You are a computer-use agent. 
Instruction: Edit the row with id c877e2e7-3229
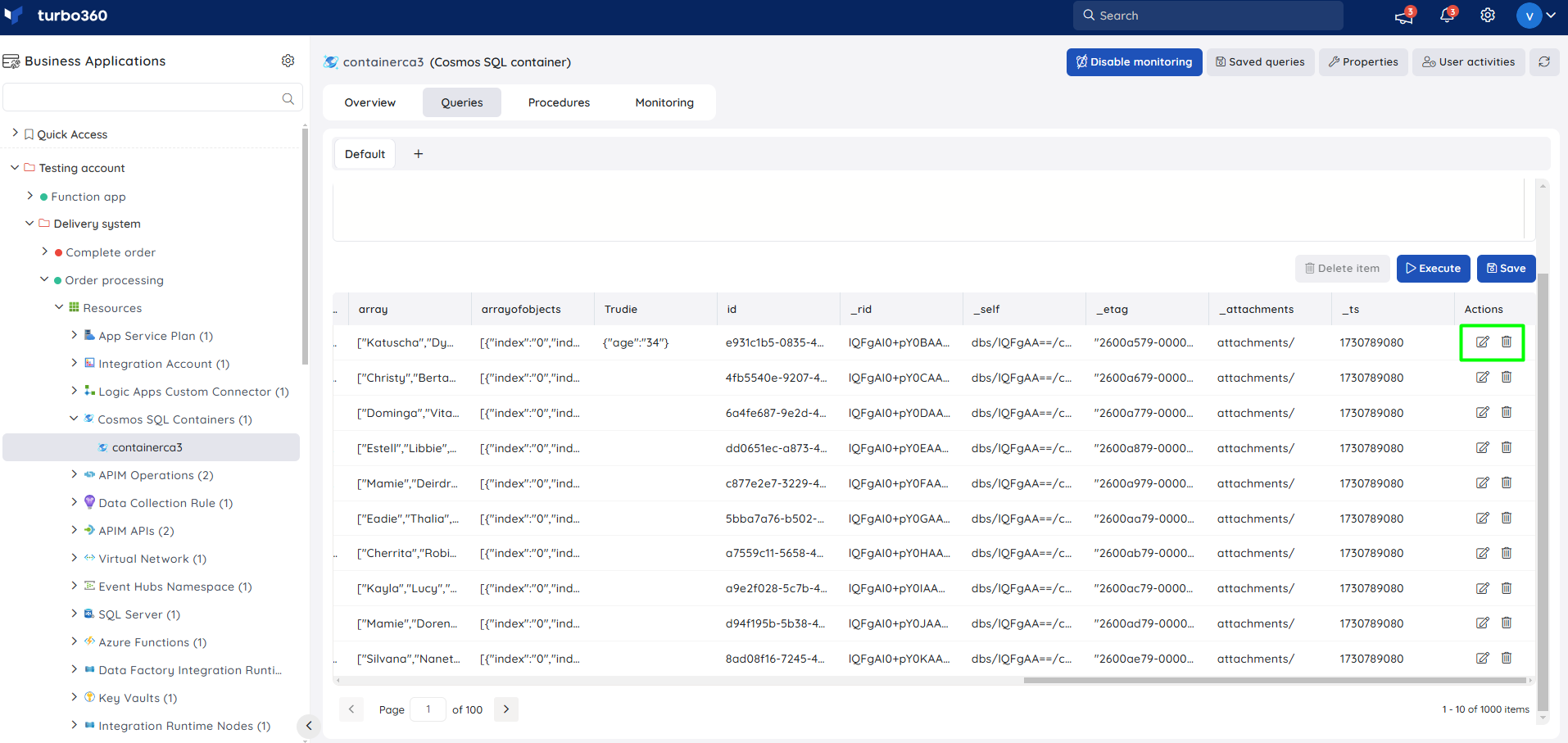pyautogui.click(x=1483, y=483)
